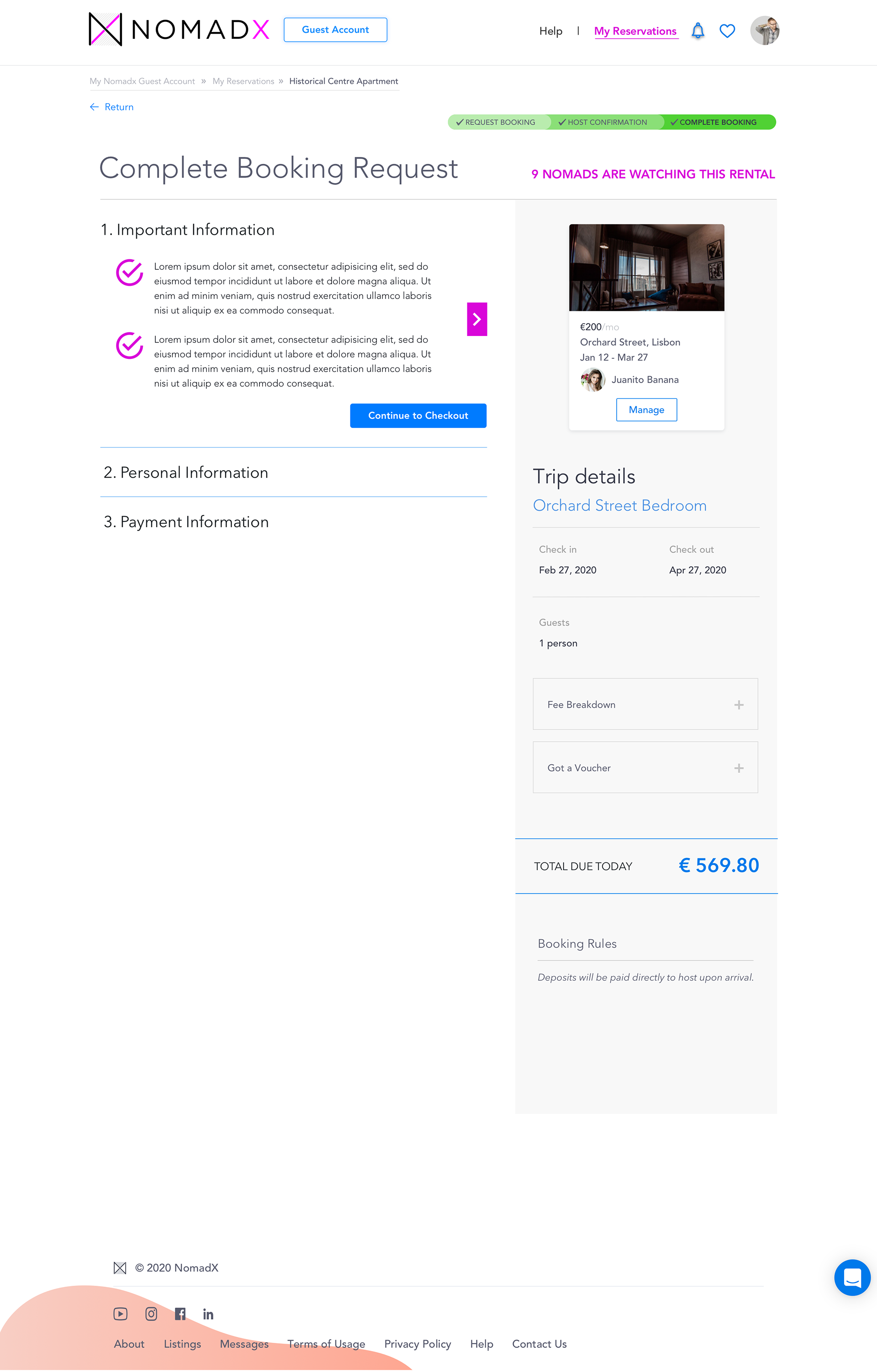Image resolution: width=877 pixels, height=1372 pixels.
Task: Visit the YouTube page icon
Action: pyautogui.click(x=120, y=1314)
